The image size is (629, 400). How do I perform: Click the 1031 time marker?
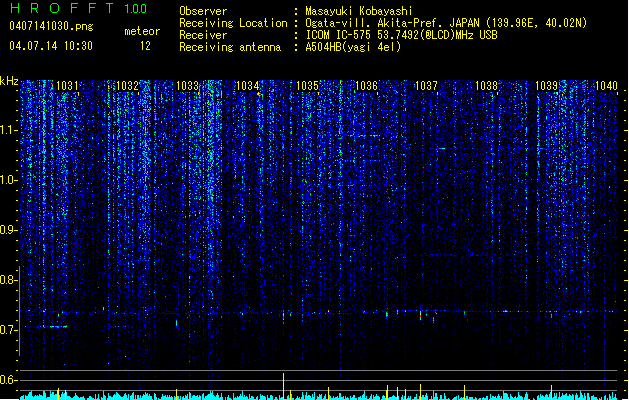(x=67, y=86)
